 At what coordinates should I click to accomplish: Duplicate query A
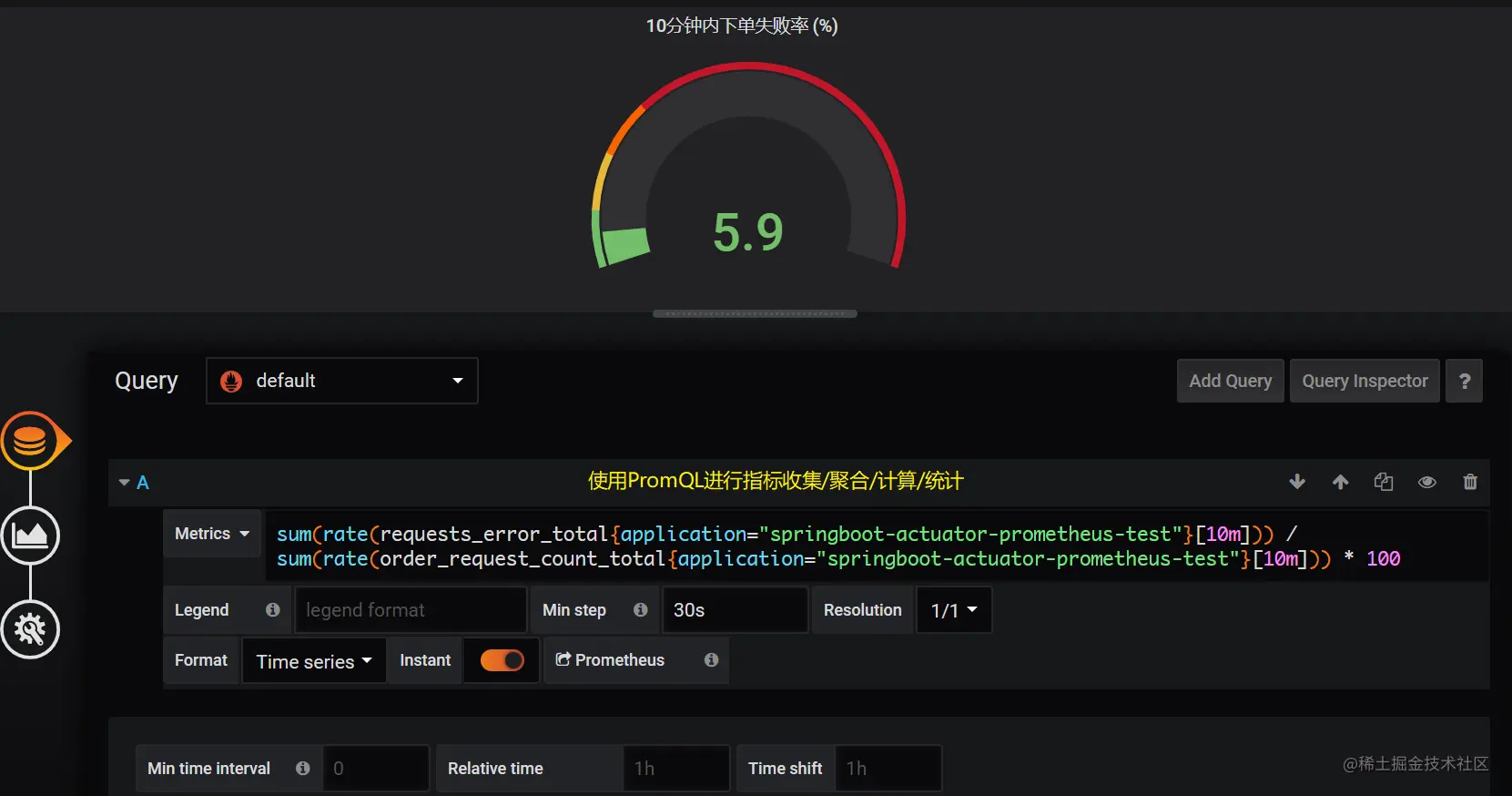tap(1384, 482)
